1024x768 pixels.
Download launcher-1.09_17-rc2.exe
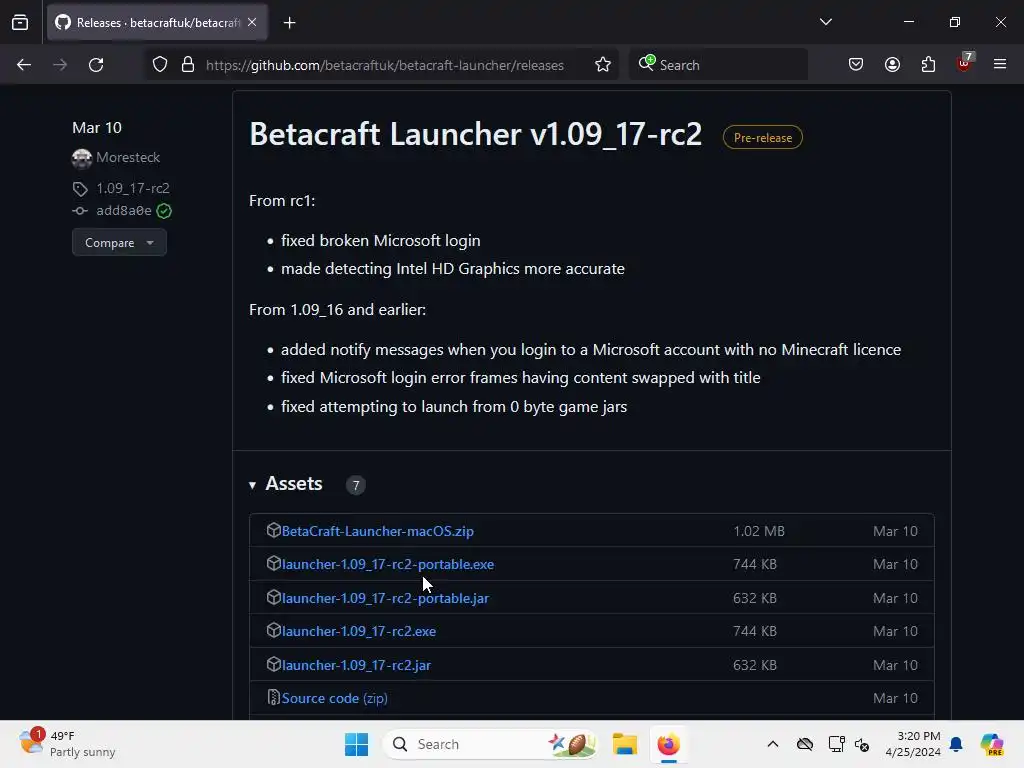pos(359,632)
